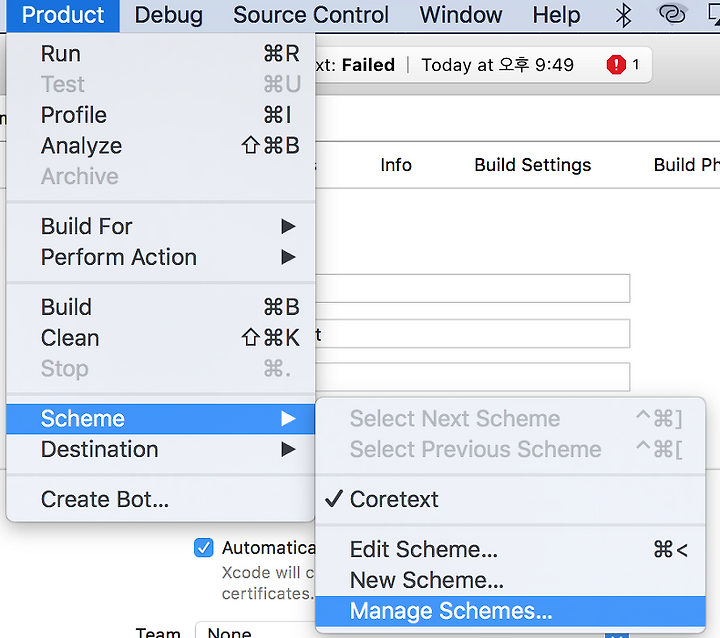
Task: Toggle the Automatically manage signing checkbox
Action: pyautogui.click(x=203, y=548)
